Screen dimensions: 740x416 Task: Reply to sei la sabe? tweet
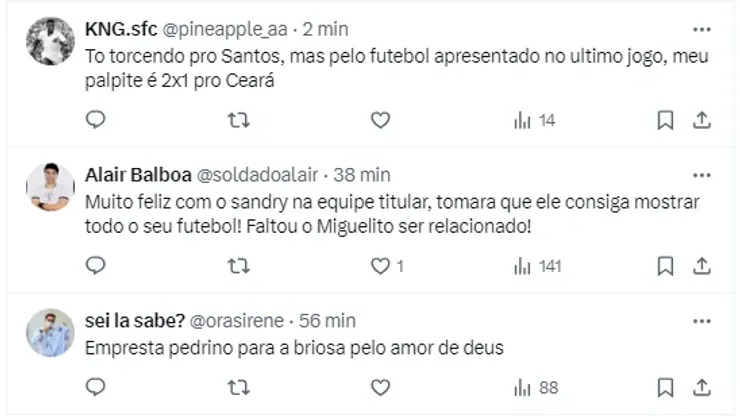[96, 387]
